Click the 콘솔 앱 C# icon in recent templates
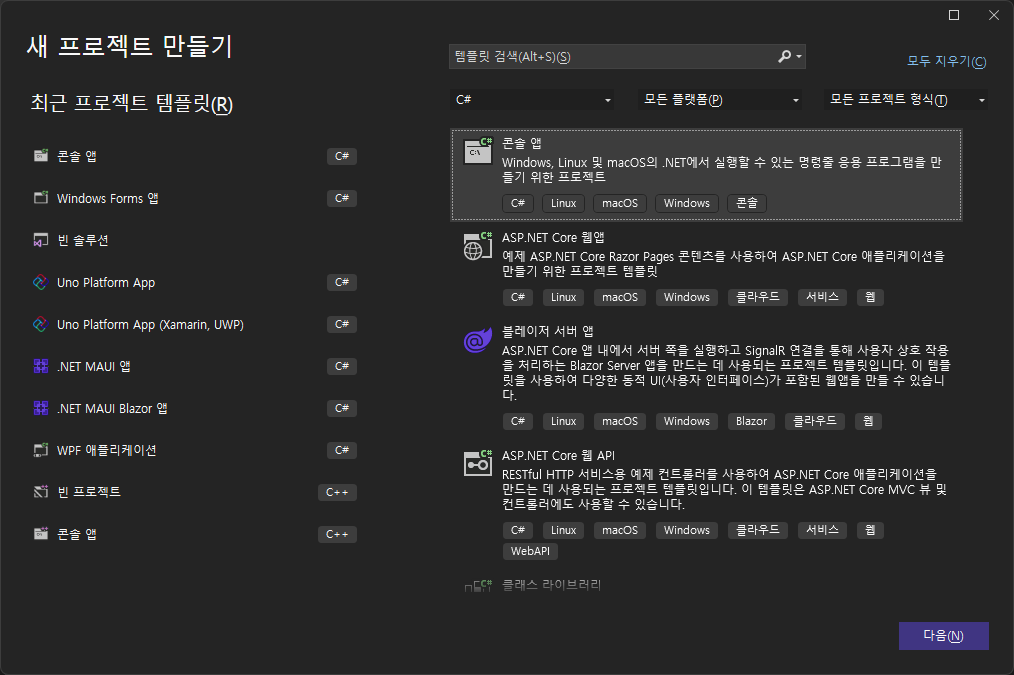Image resolution: width=1014 pixels, height=675 pixels. pos(41,156)
